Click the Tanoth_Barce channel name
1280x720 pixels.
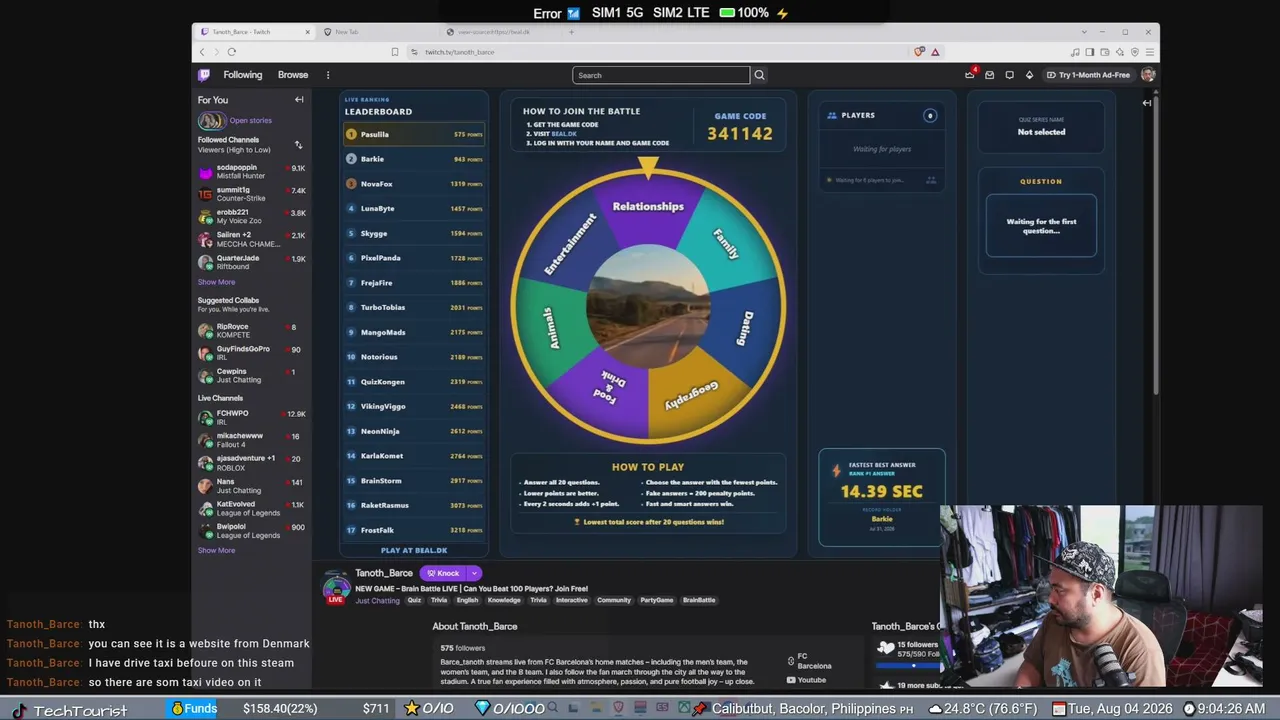(384, 573)
